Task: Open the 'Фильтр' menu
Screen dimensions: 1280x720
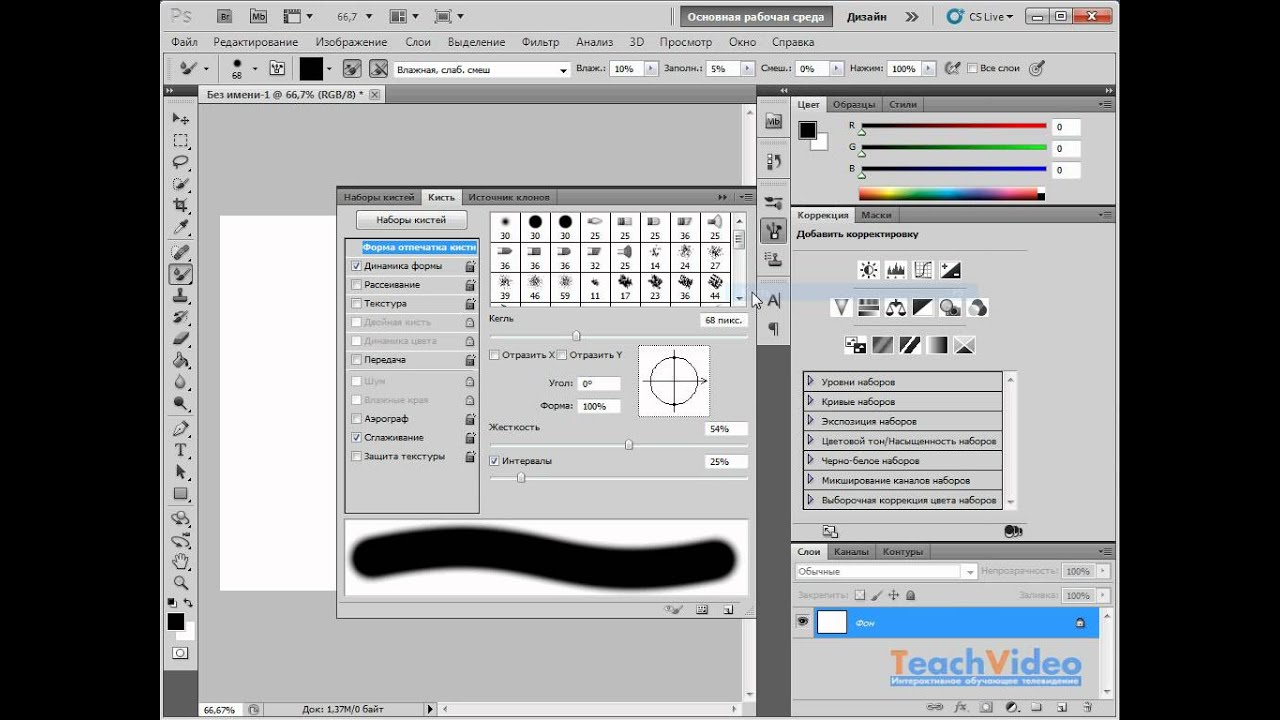Action: click(x=540, y=42)
